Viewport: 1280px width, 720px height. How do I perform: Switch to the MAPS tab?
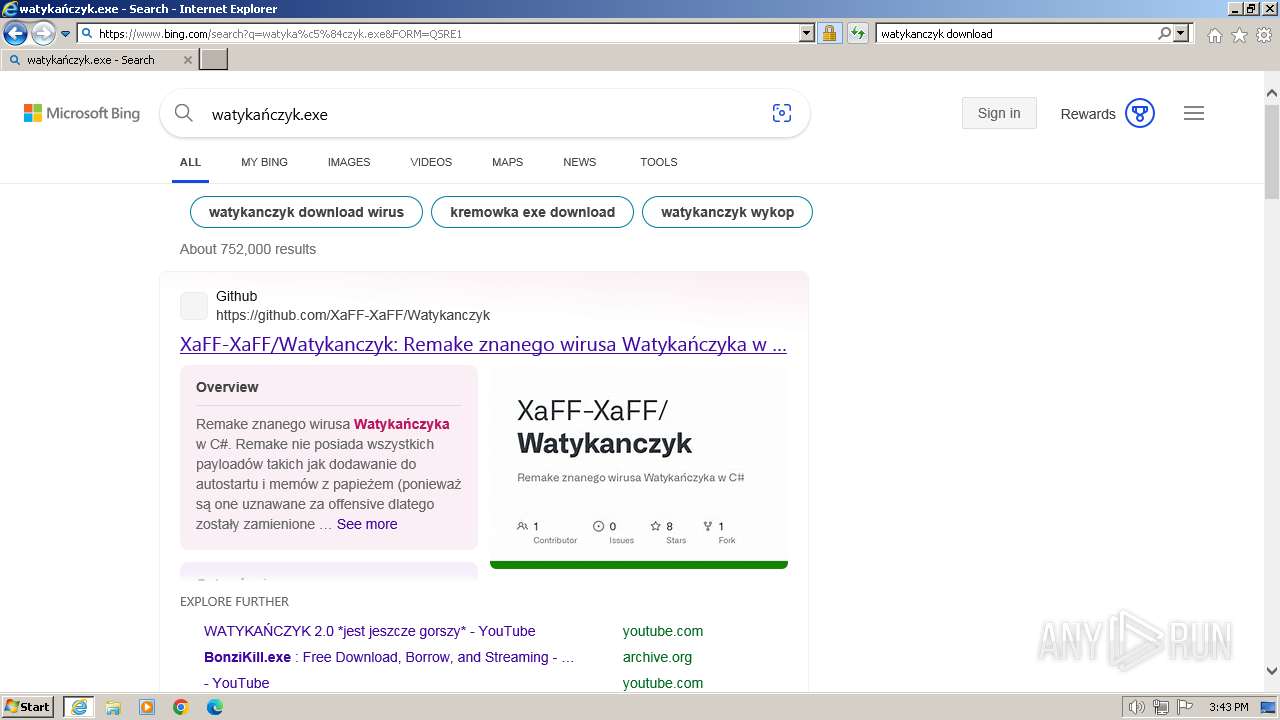coord(507,162)
